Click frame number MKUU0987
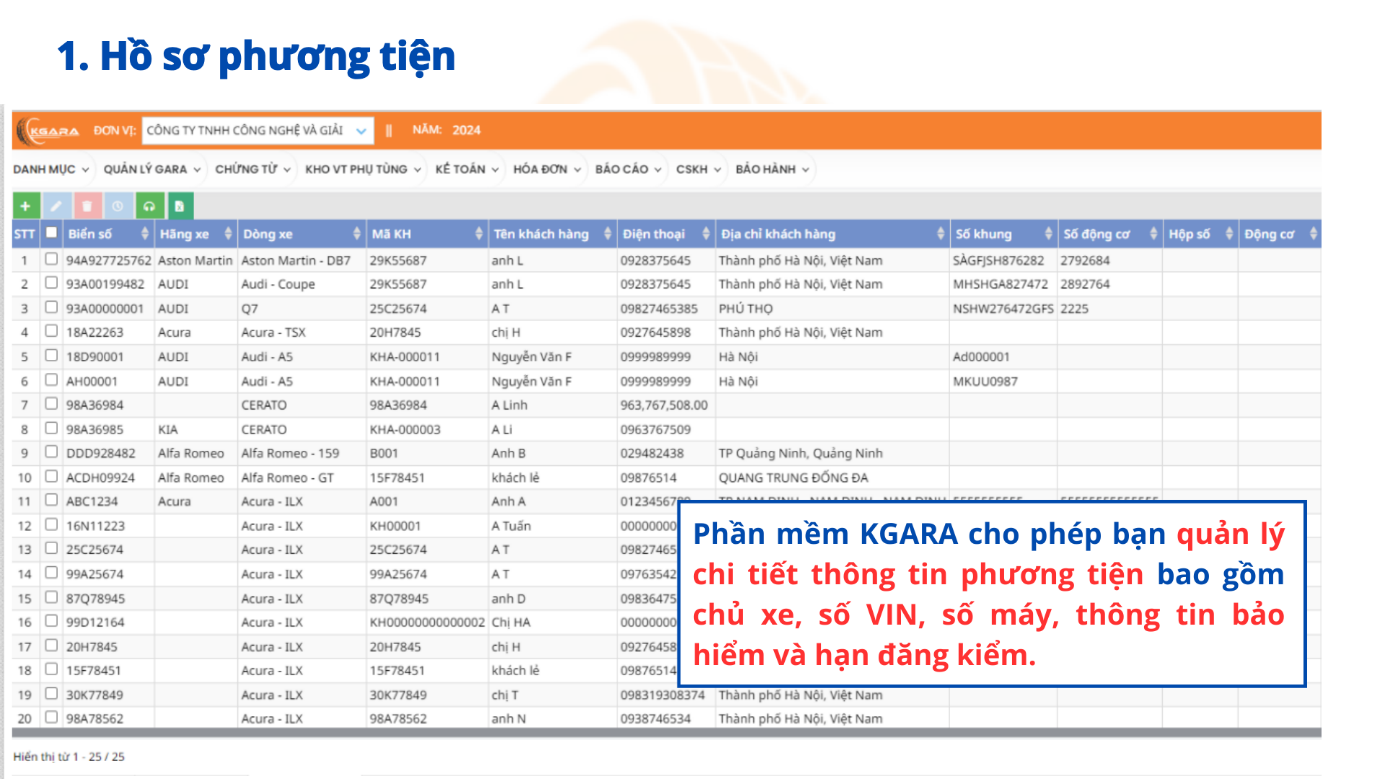This screenshot has width=1385, height=779. (986, 381)
